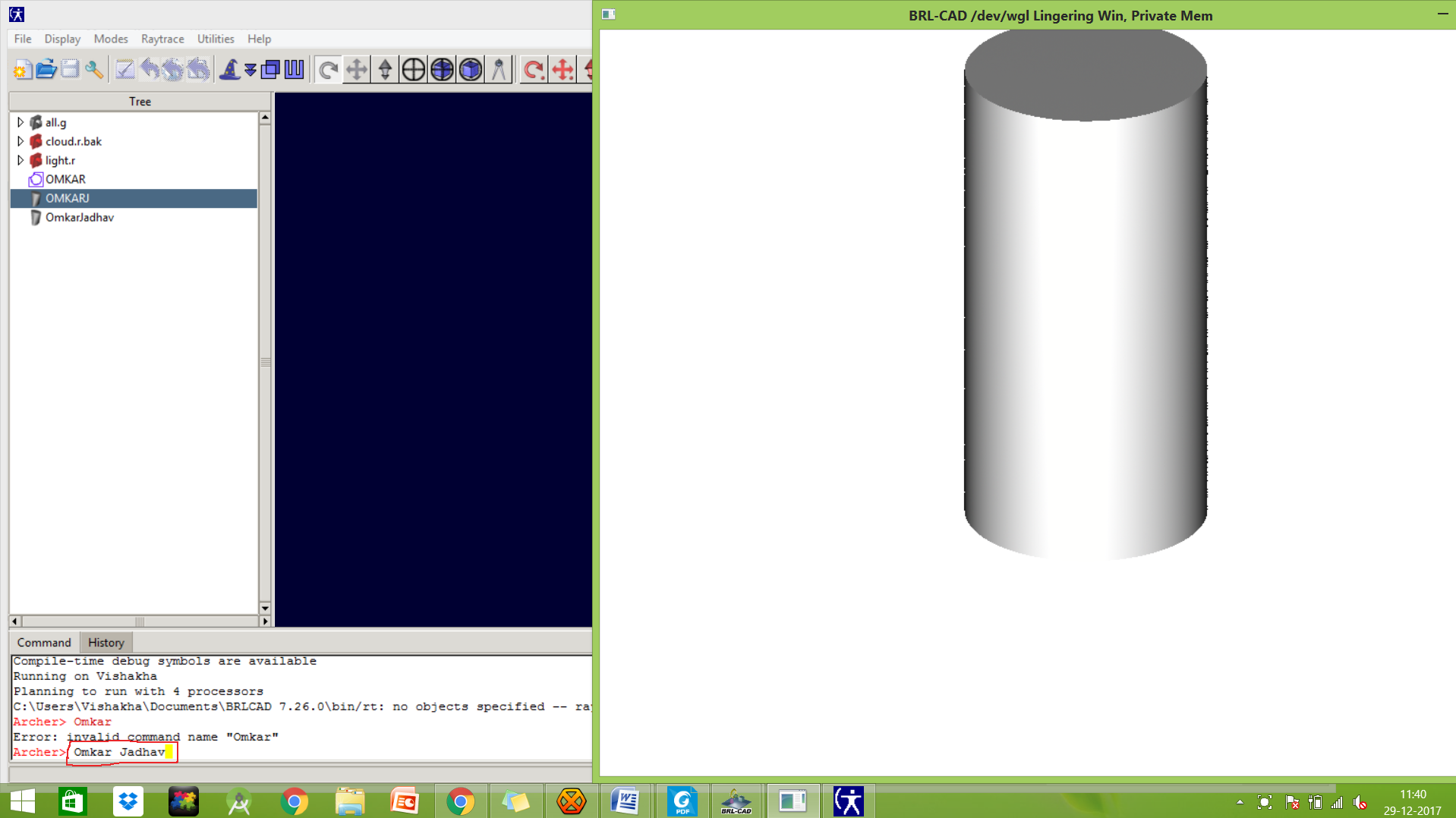Viewport: 1456px width, 818px height.
Task: Click the tree horizontal scroll right arrow
Action: (265, 621)
